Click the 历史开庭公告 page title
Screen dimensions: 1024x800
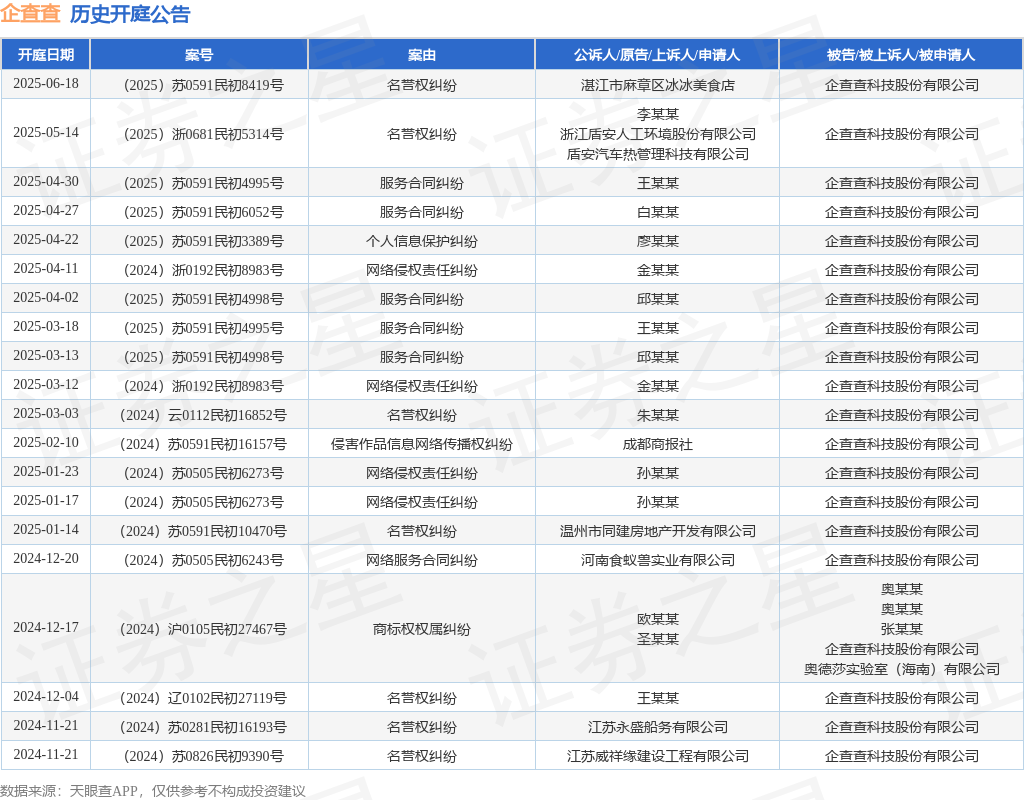click(x=129, y=14)
